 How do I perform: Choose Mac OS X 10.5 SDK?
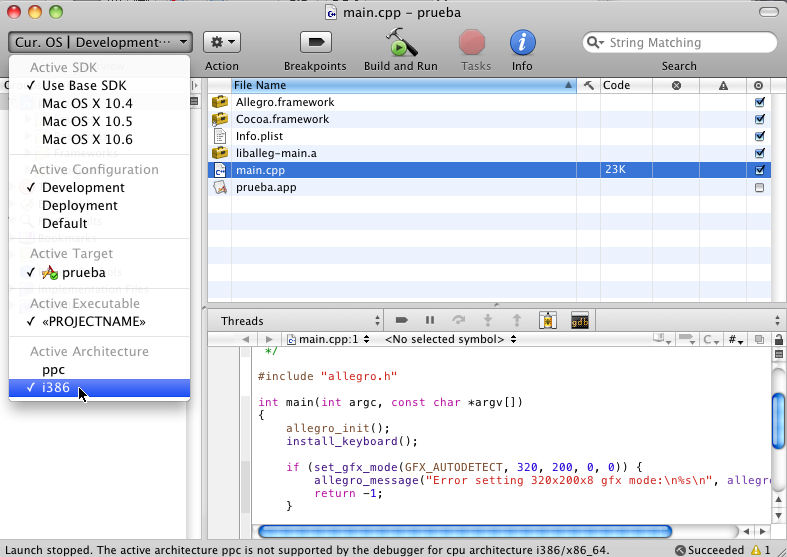pos(99,121)
